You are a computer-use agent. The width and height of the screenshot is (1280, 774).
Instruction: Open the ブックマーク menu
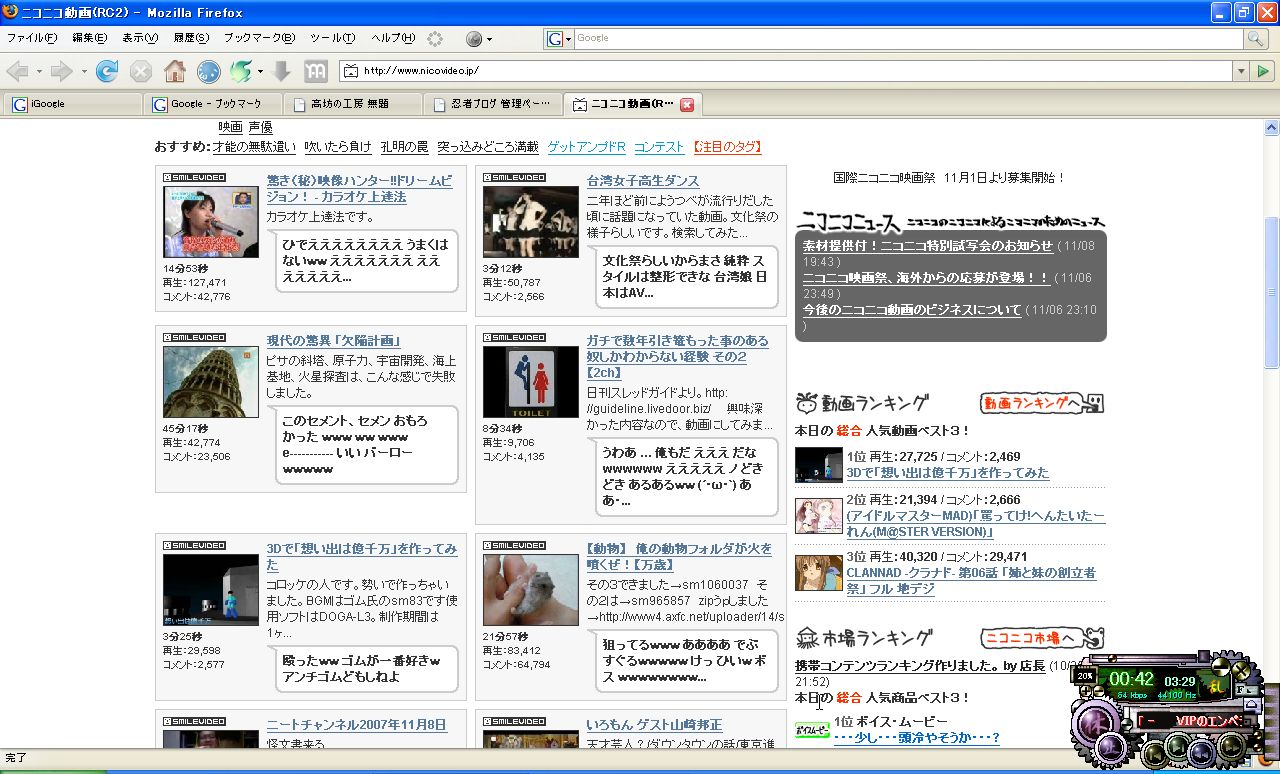[x=259, y=38]
